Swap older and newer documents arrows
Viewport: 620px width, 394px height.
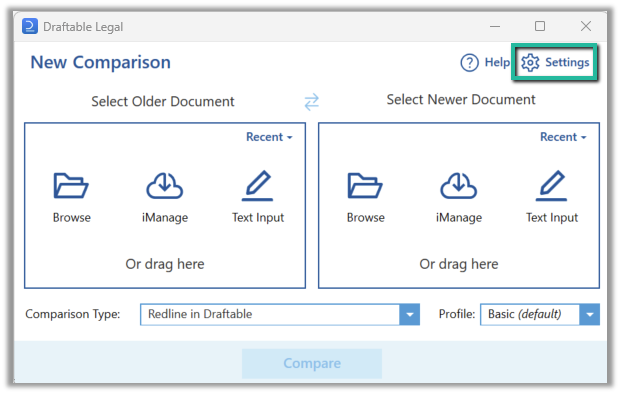pos(312,102)
